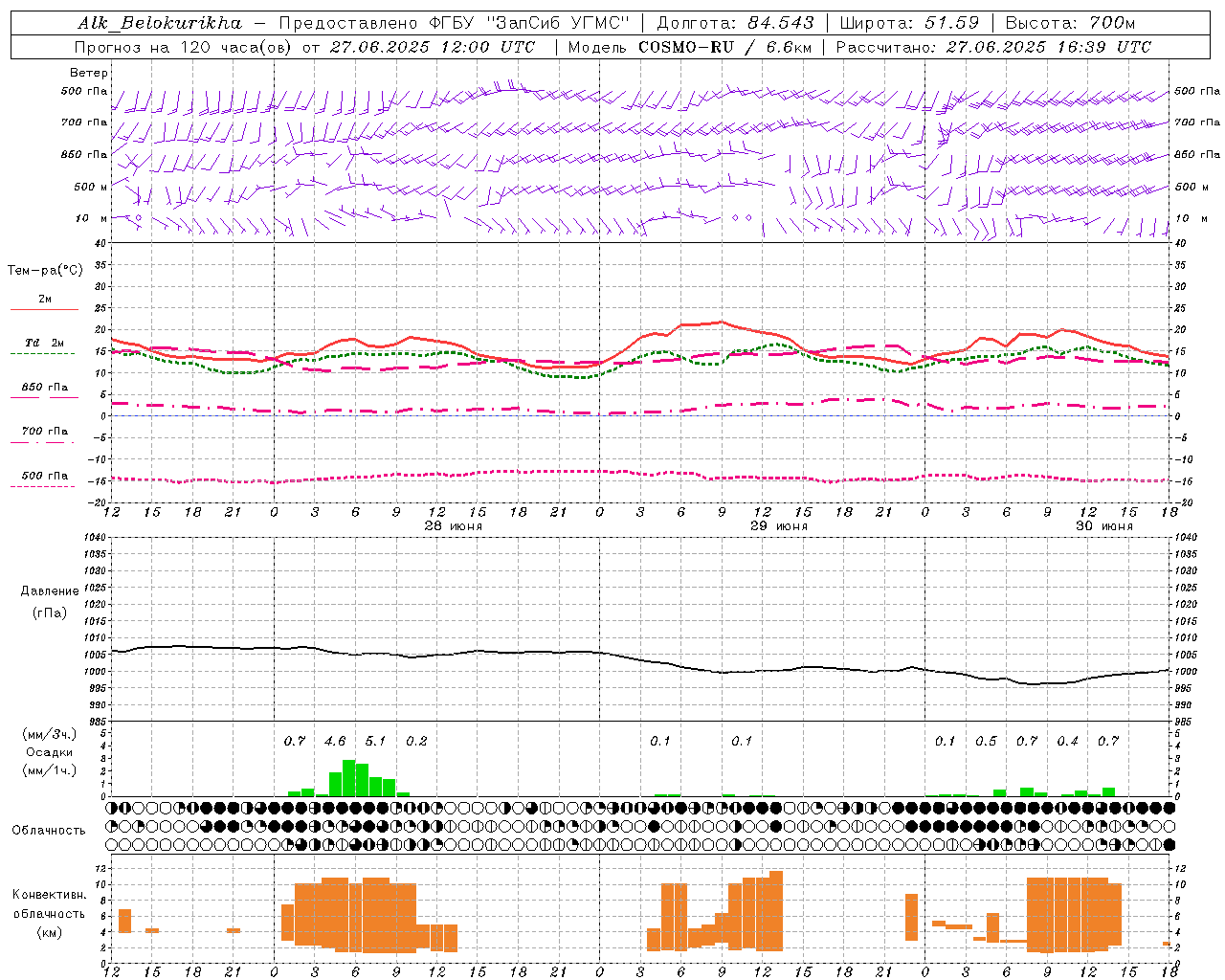Screen dimensions: 1225x980
Task: Click the 'Ветер' wind panel label
Action: pos(89,73)
